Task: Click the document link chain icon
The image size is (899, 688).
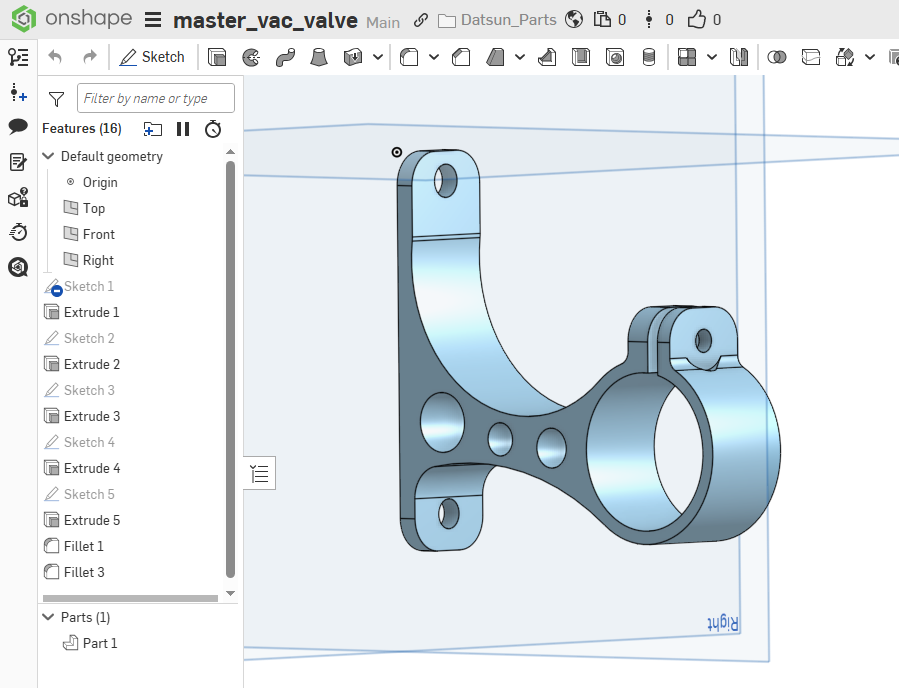Action: pos(421,21)
